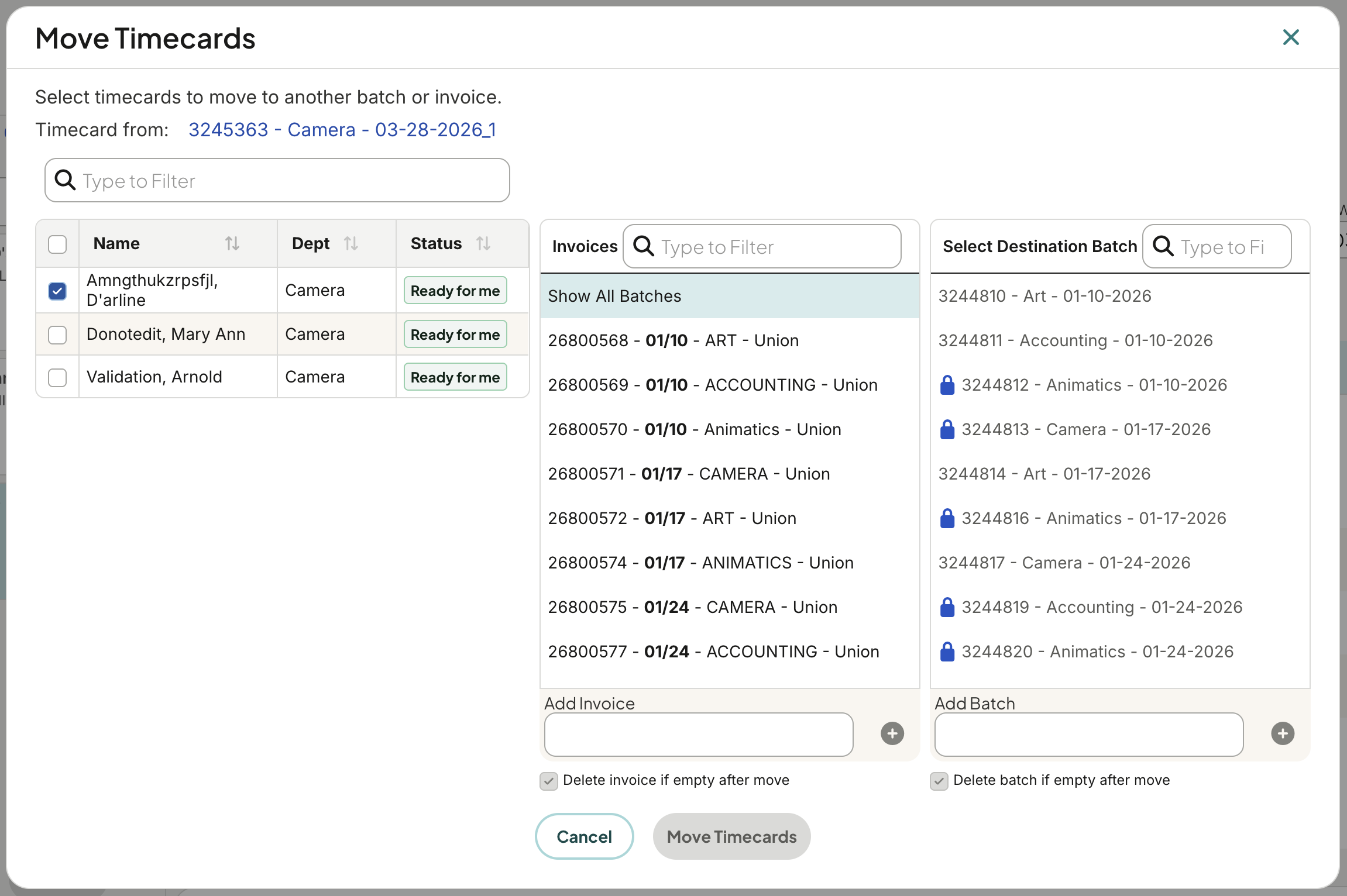Image resolution: width=1347 pixels, height=896 pixels.
Task: Select invoice 26800569 ACCOUNTING Union
Action: (x=730, y=385)
